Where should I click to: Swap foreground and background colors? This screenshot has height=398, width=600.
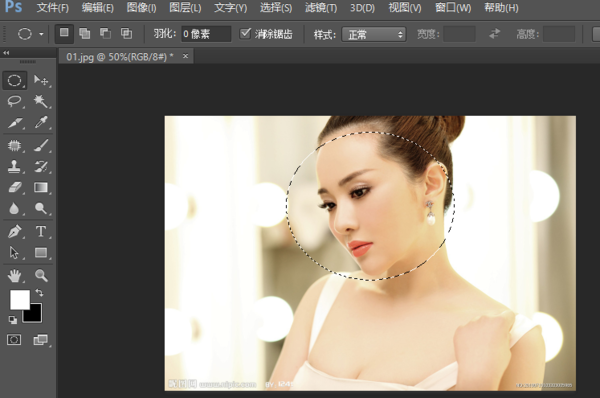pos(39,293)
